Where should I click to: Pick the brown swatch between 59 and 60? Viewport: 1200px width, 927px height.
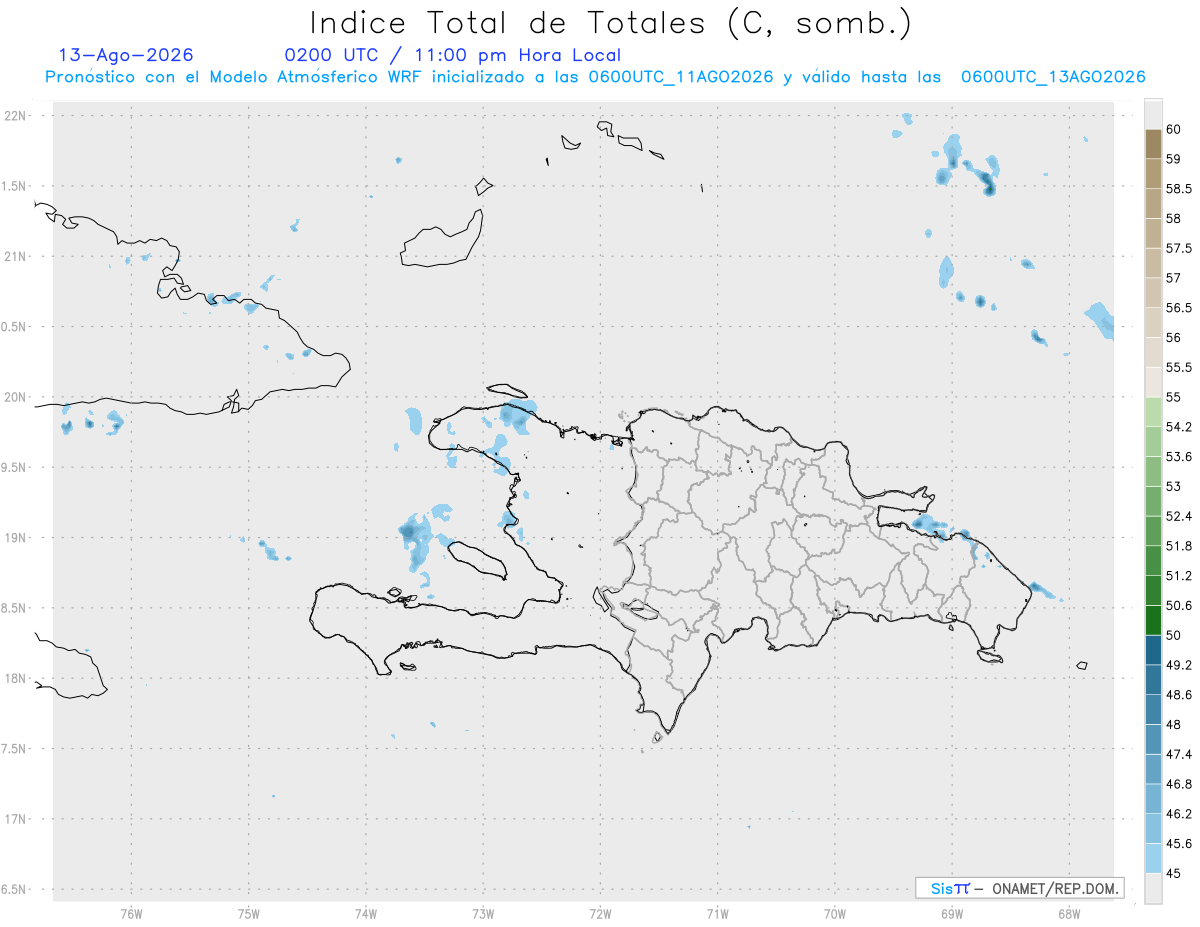click(x=1153, y=144)
